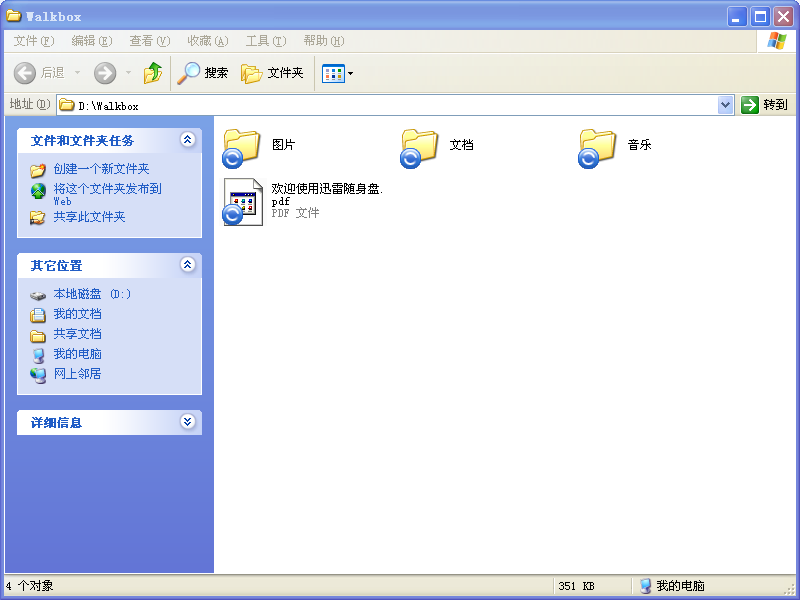
Task: Click the 转到 go button
Action: click(x=765, y=105)
